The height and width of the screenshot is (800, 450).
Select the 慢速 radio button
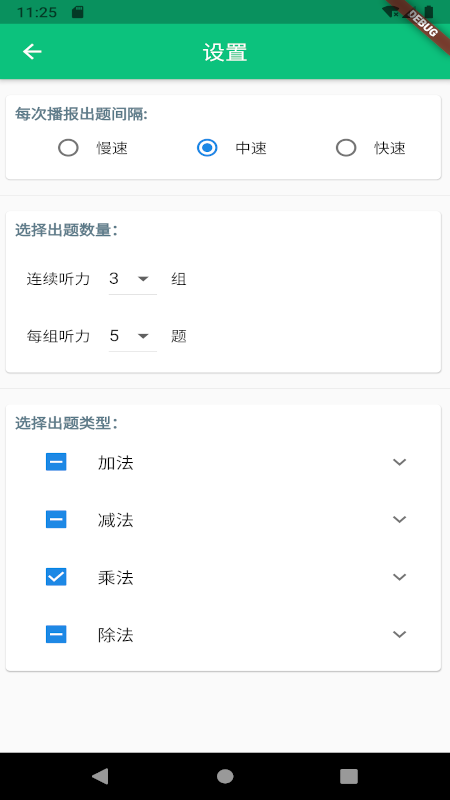click(68, 148)
